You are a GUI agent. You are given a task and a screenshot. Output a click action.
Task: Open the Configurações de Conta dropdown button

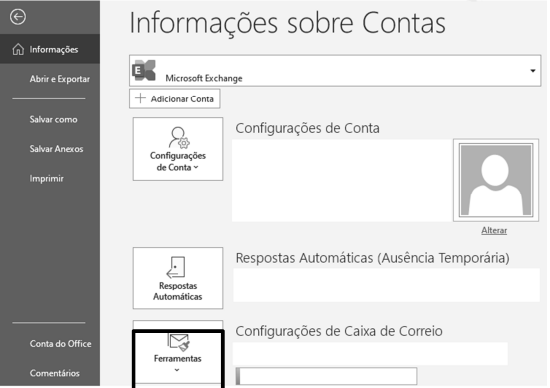[178, 149]
